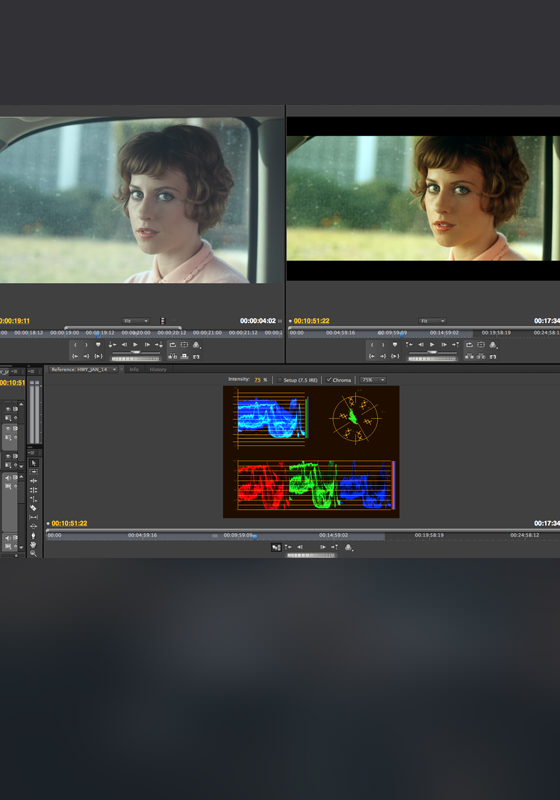Go to In point in Source monitor

(75, 356)
